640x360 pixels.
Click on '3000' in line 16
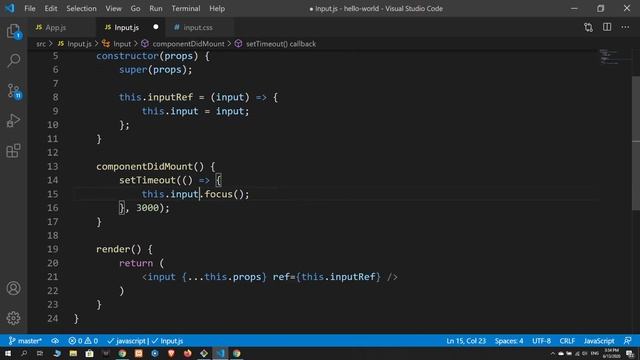point(147,208)
